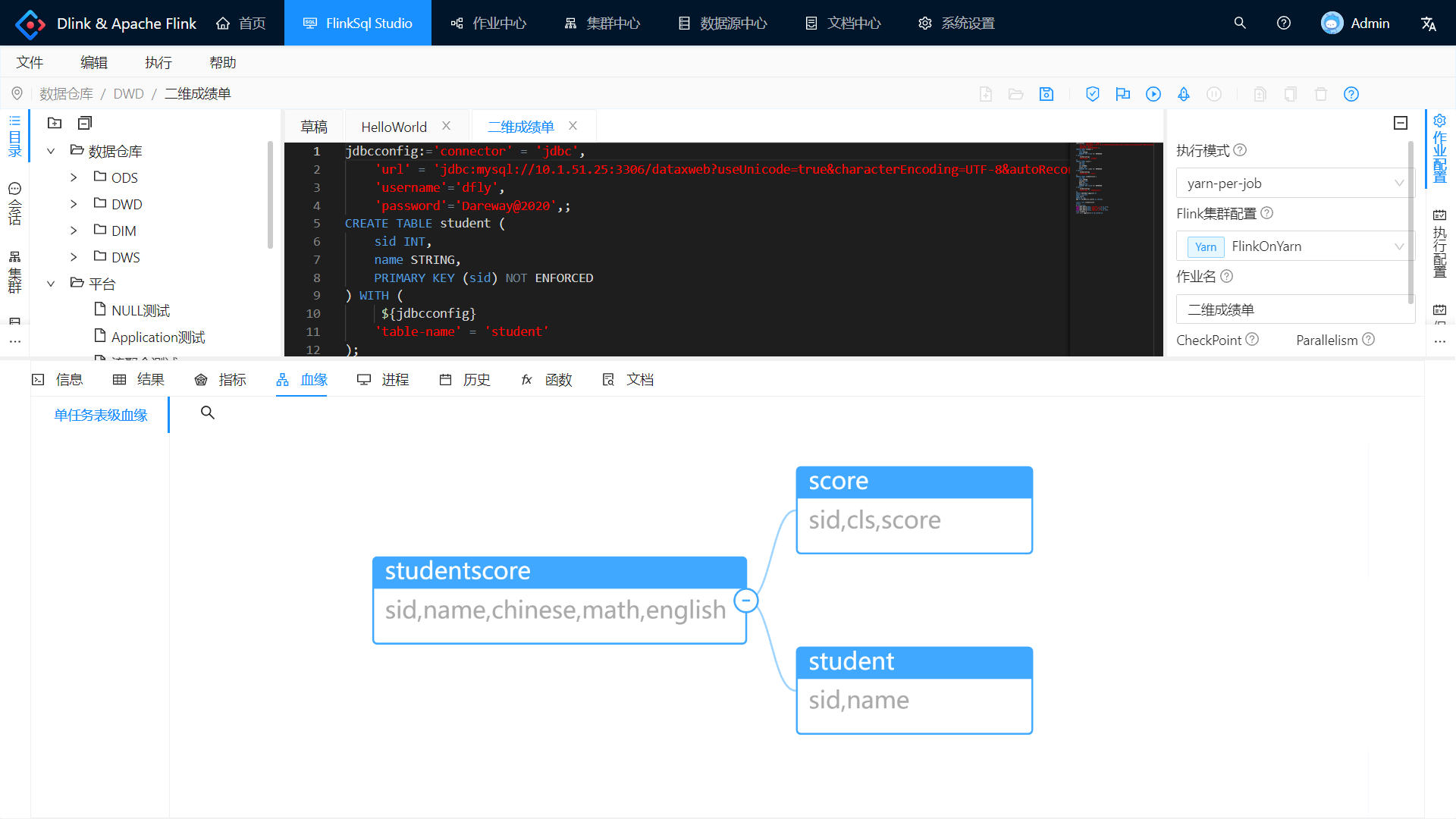1456x819 pixels.
Task: Collapse the studentscore lineage node
Action: 746,601
